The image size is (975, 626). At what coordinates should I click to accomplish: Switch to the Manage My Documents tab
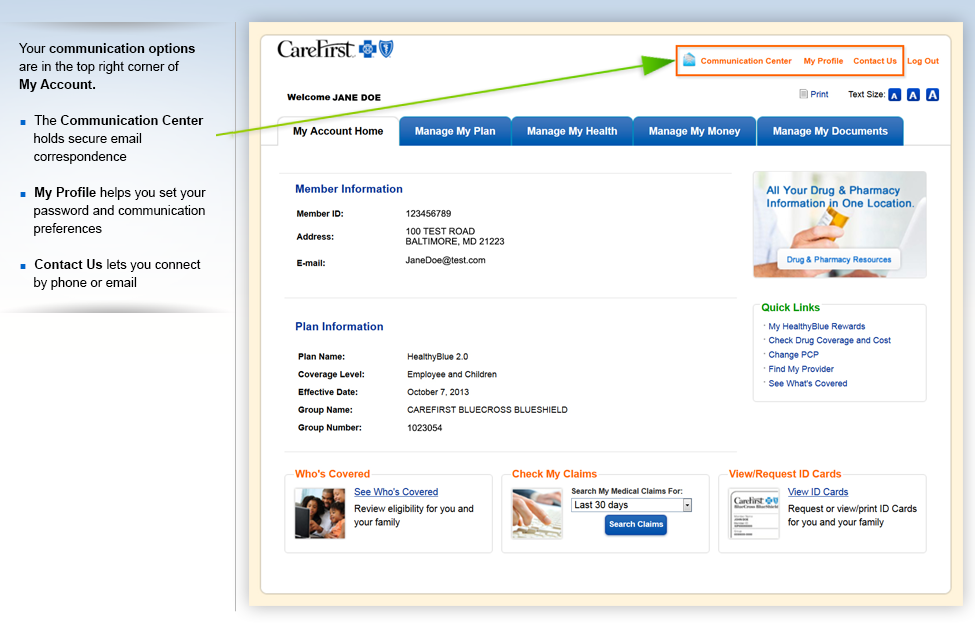(x=830, y=131)
